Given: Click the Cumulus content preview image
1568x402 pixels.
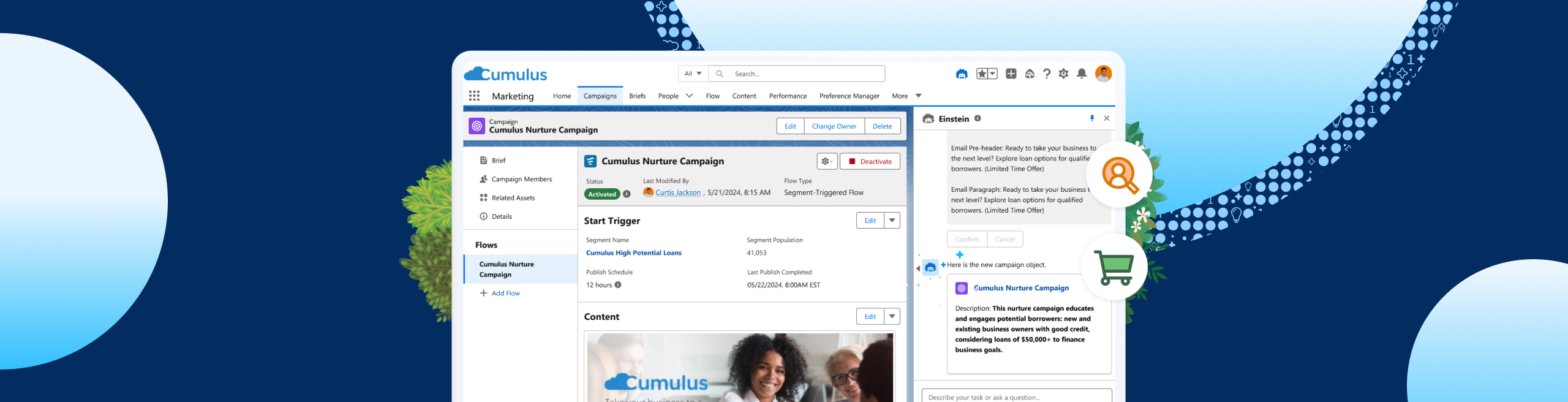Looking at the screenshot, I should [x=740, y=368].
